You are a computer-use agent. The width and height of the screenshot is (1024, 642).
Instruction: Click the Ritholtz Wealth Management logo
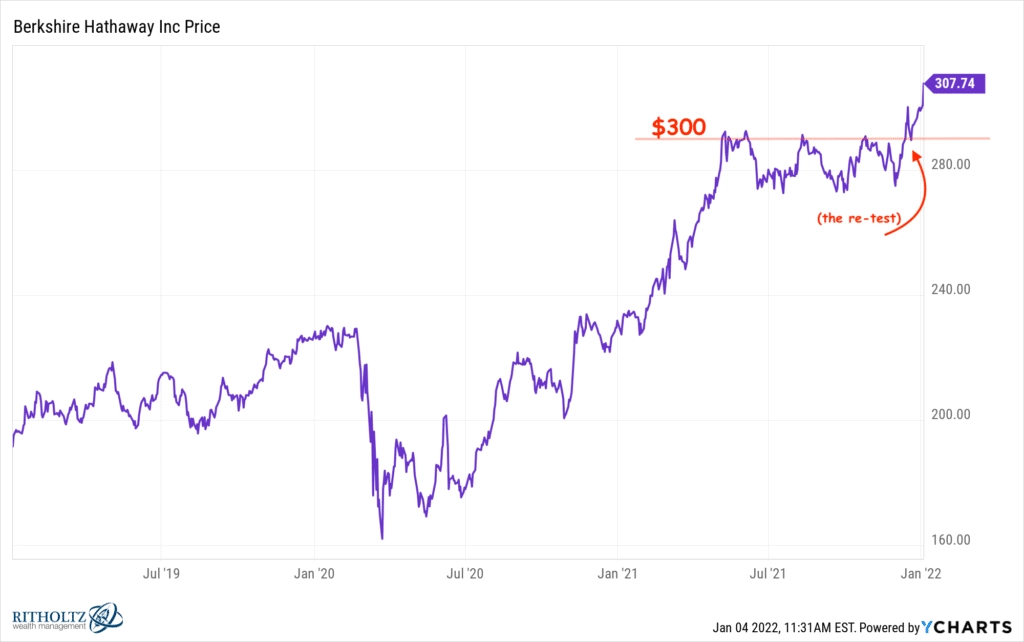coord(67,618)
